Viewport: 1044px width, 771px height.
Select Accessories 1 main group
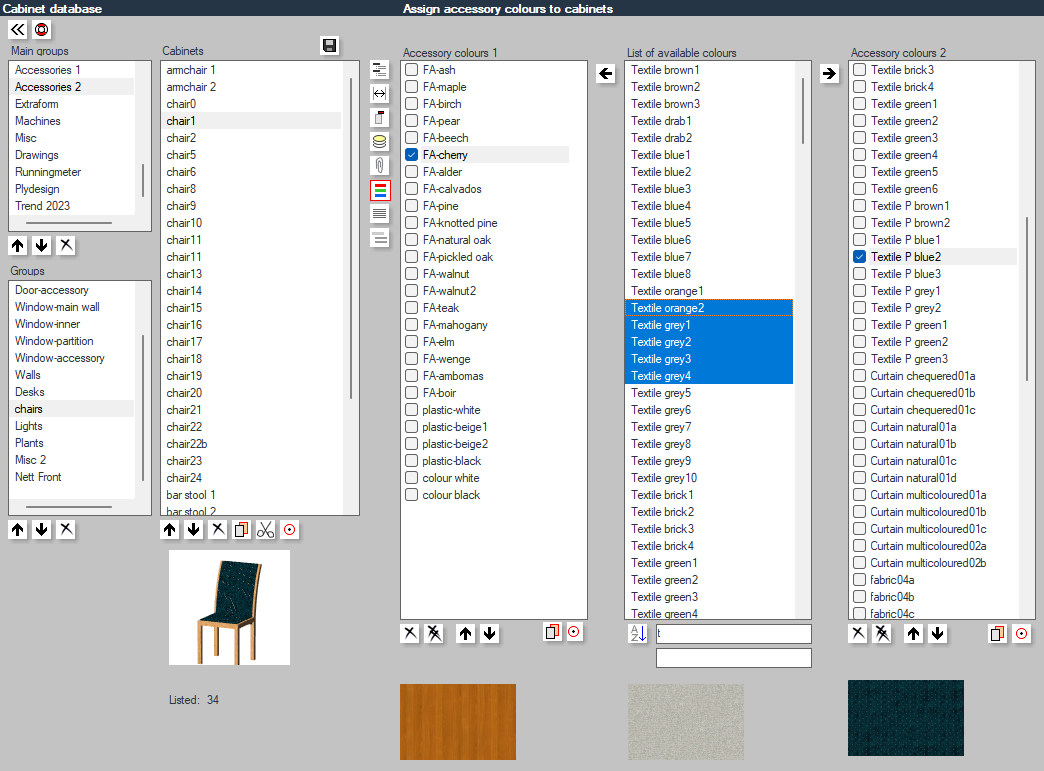click(x=71, y=70)
